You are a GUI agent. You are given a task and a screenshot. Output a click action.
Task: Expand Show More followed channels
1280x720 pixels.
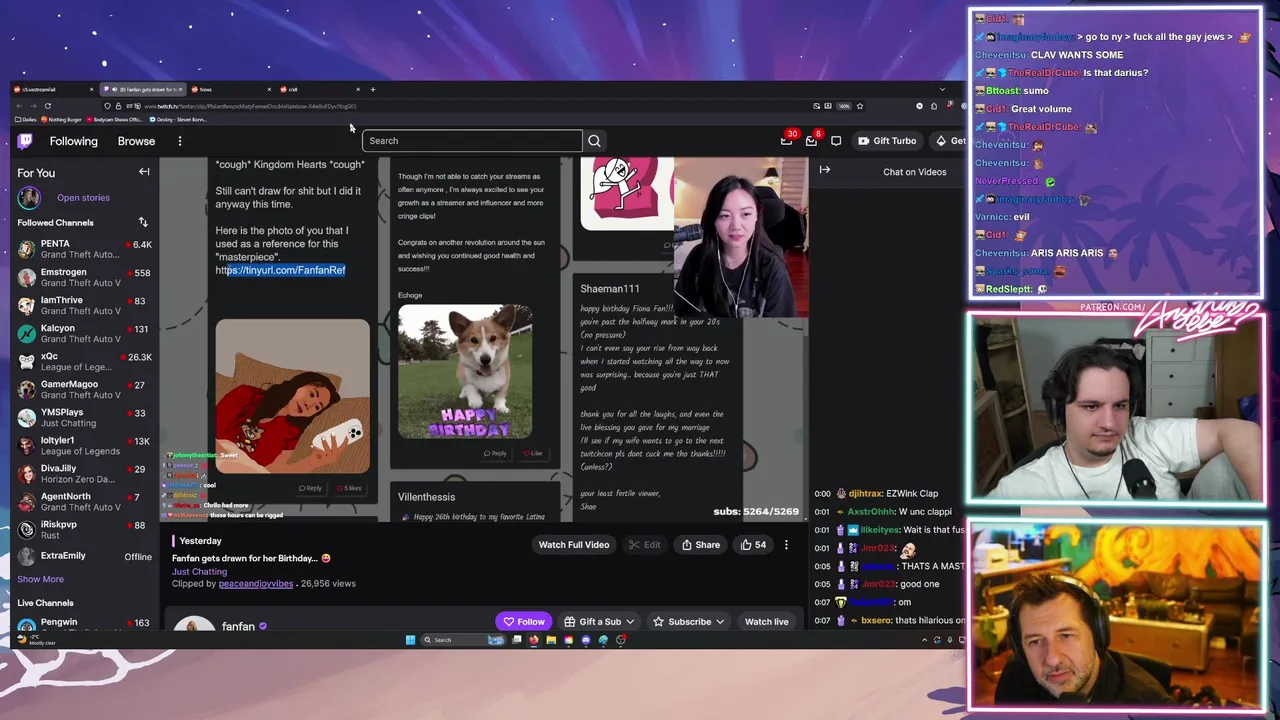pos(40,579)
